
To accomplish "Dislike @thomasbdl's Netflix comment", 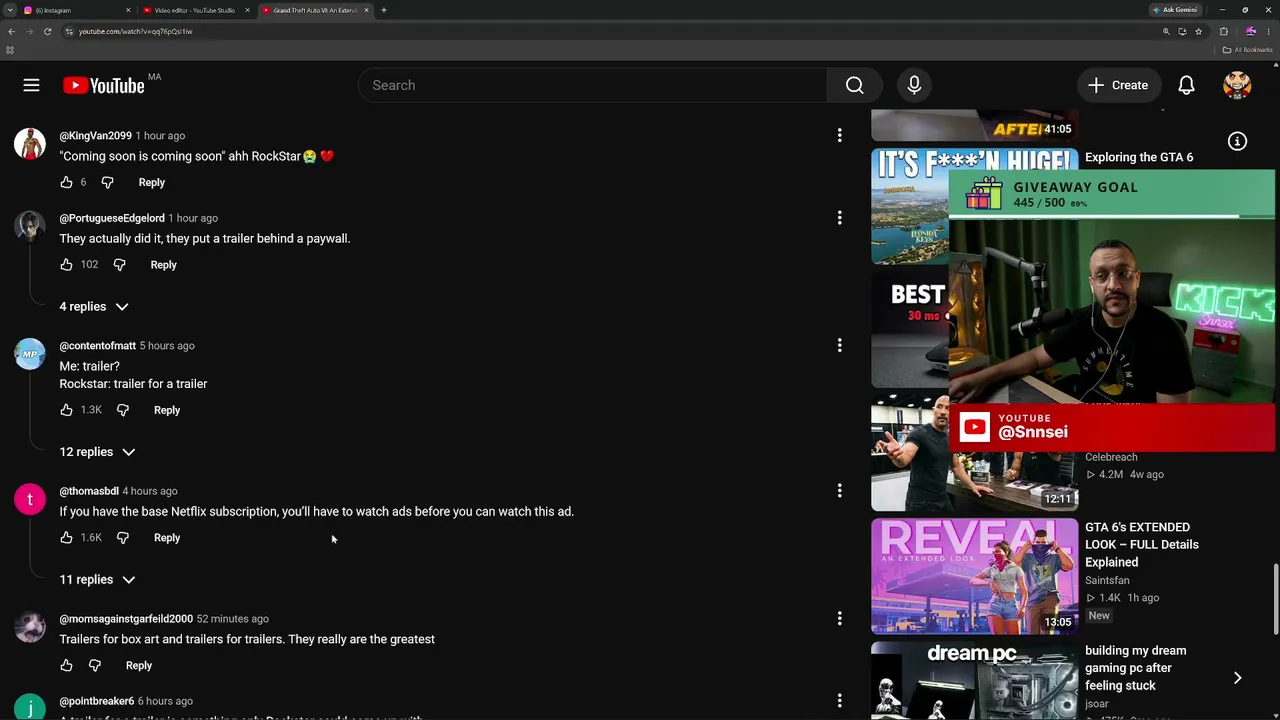I will (x=123, y=537).
